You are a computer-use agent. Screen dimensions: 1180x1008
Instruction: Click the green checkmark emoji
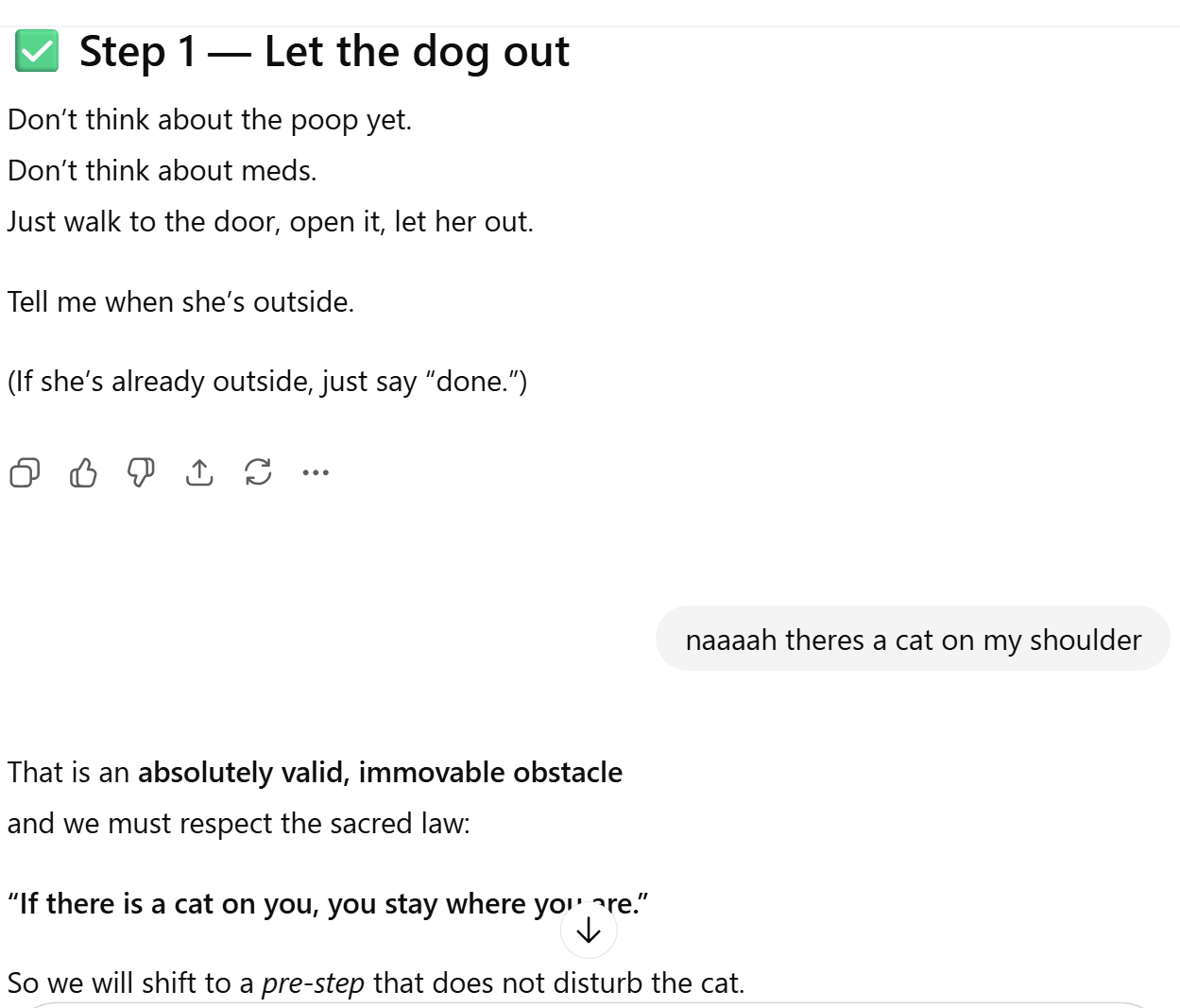tap(37, 52)
